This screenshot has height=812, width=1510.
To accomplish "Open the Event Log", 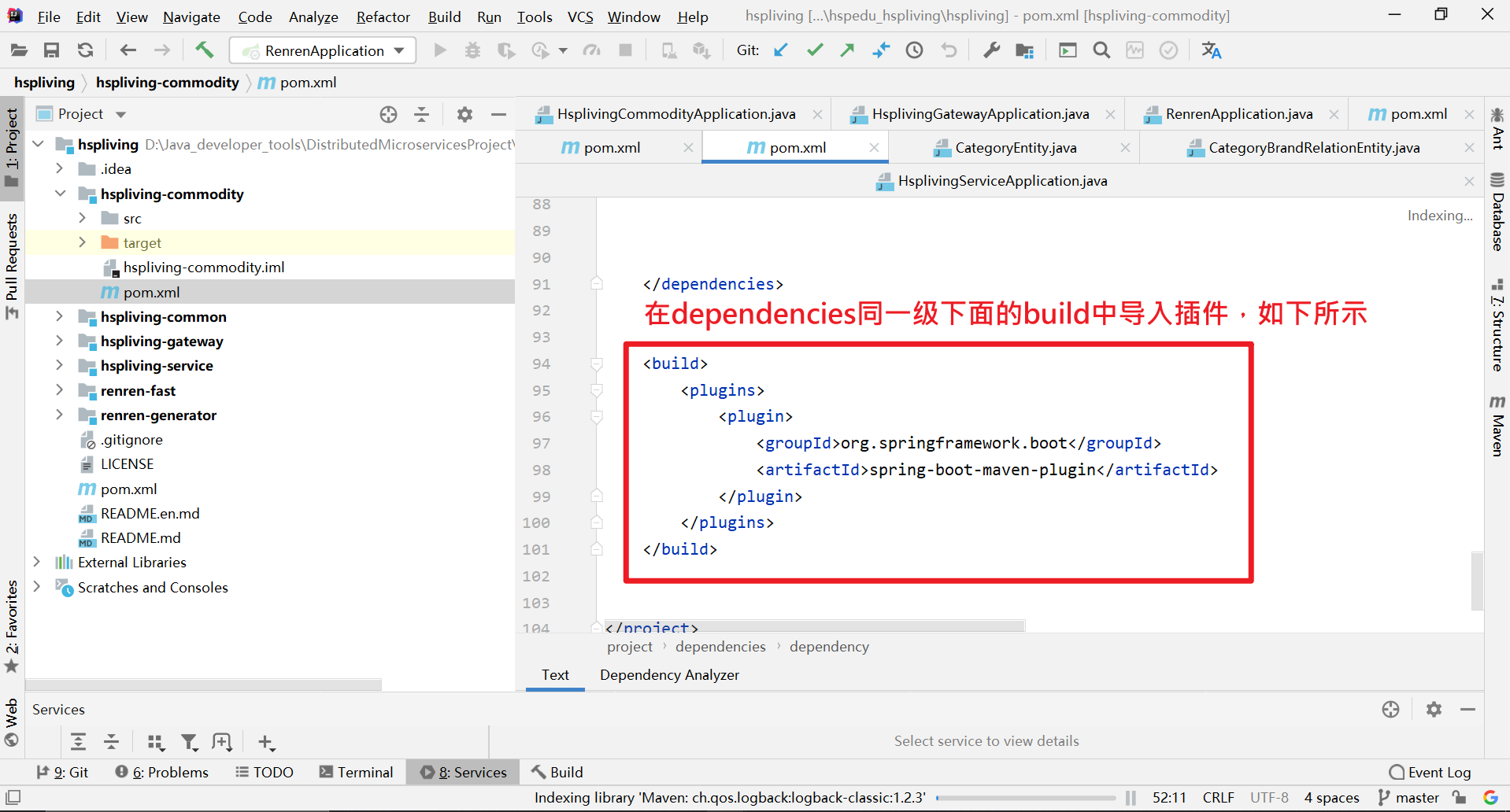I will [x=1430, y=772].
